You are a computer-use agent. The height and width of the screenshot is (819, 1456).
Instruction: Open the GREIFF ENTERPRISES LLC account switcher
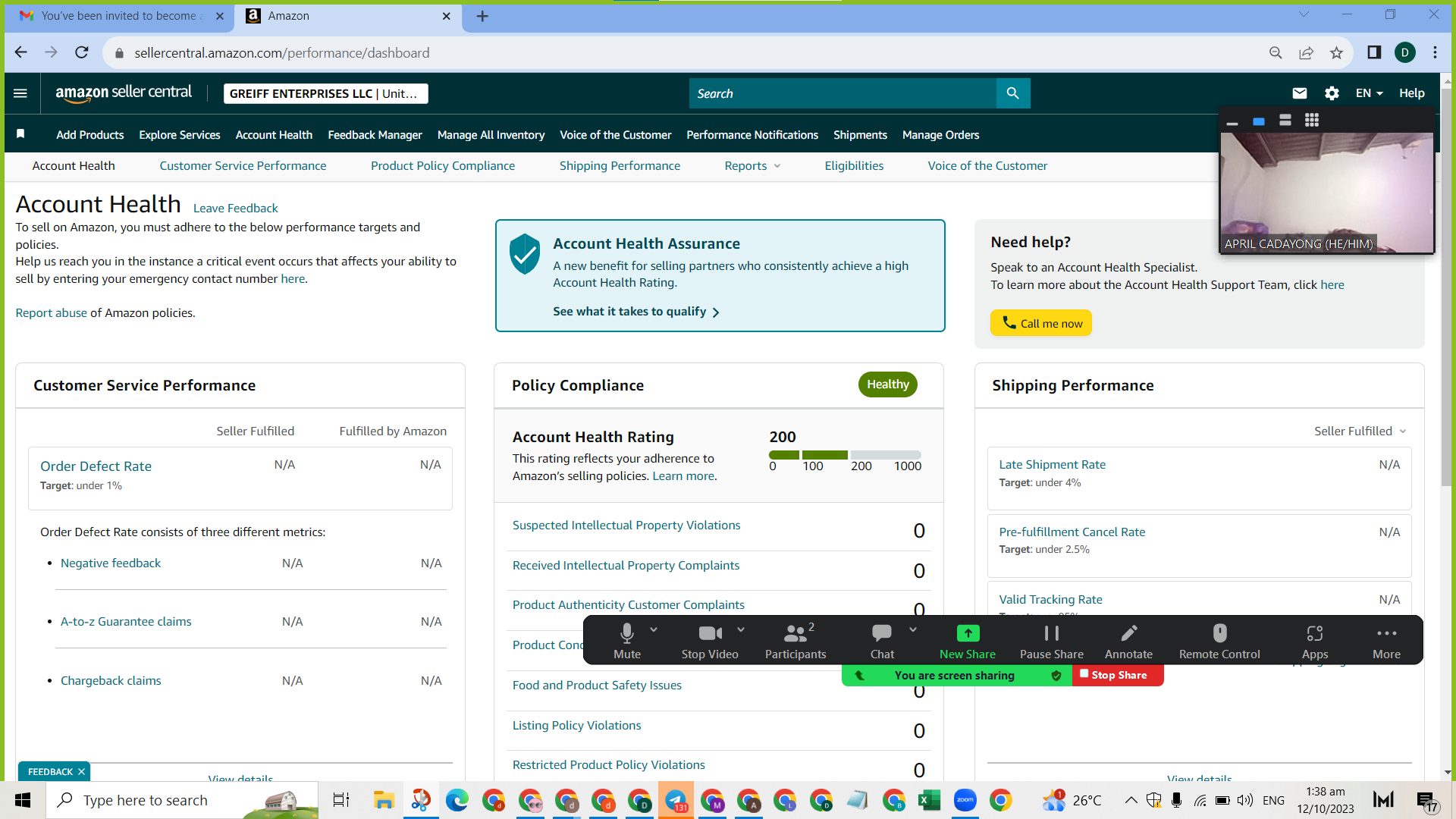325,93
